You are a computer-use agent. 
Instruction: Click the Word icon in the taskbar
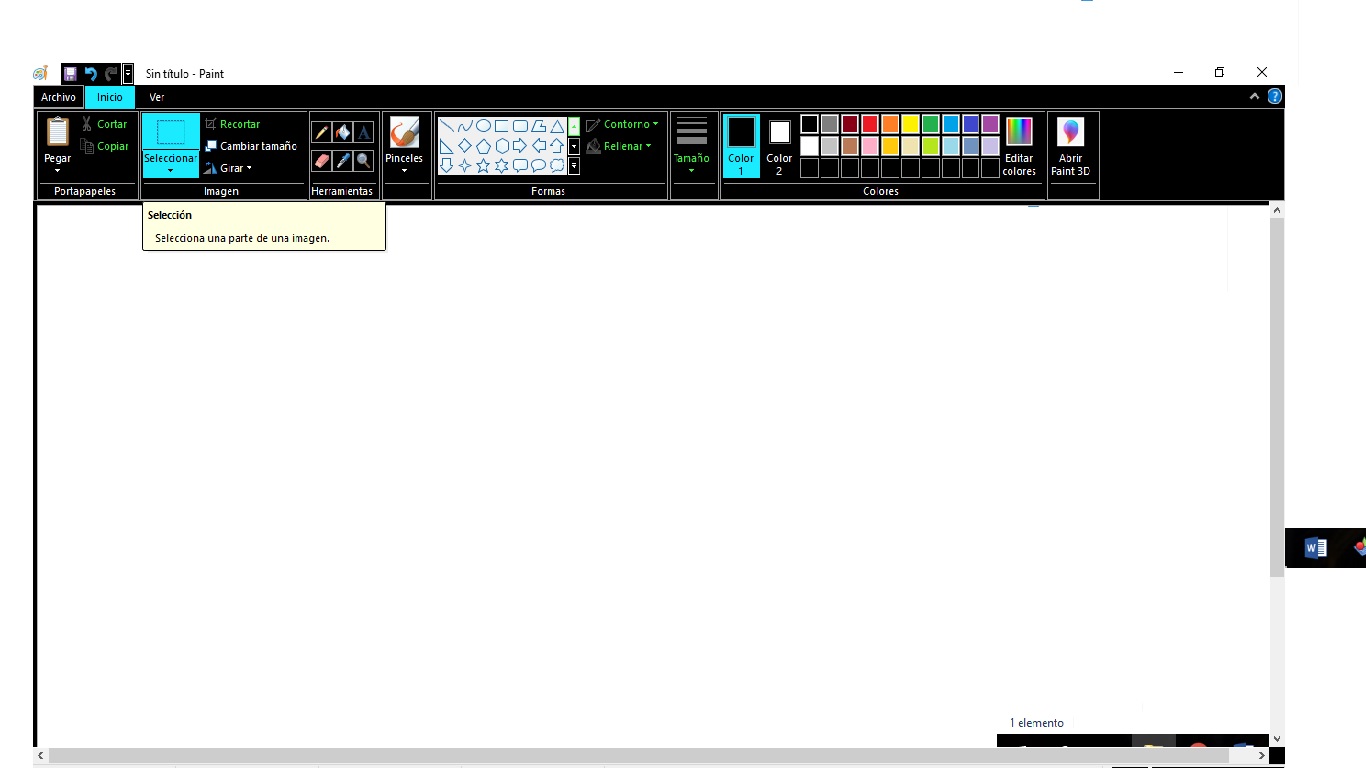[1315, 548]
